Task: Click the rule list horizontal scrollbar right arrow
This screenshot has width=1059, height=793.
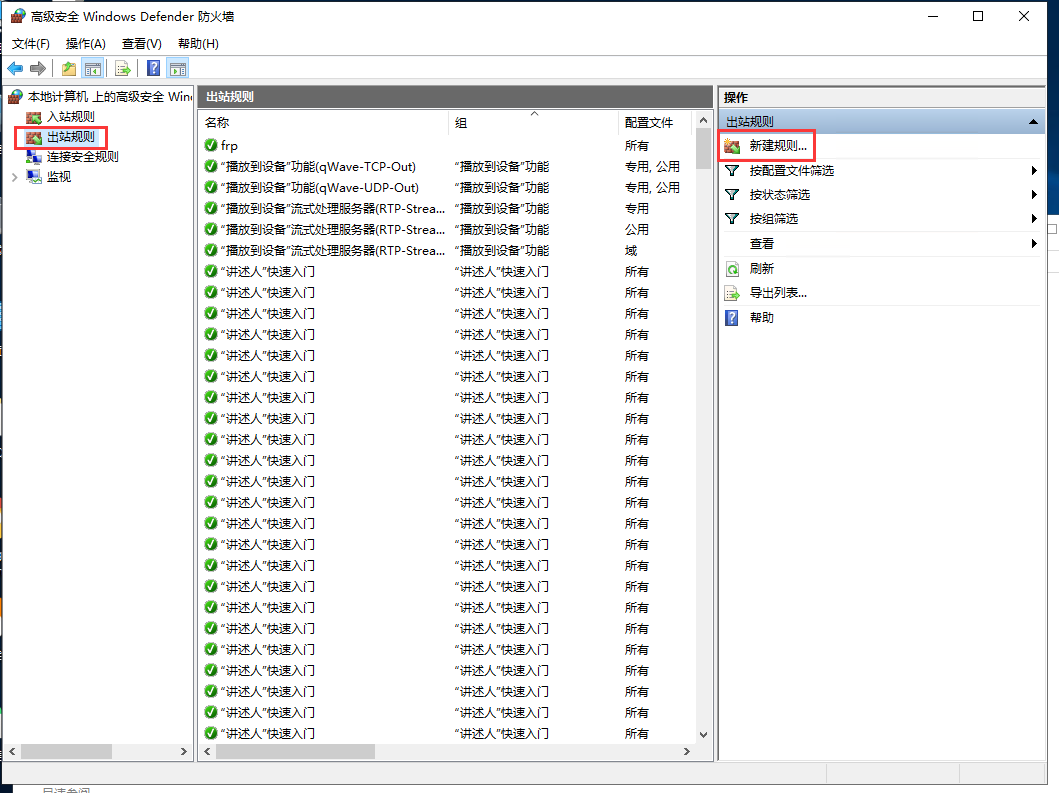Action: pyautogui.click(x=687, y=752)
